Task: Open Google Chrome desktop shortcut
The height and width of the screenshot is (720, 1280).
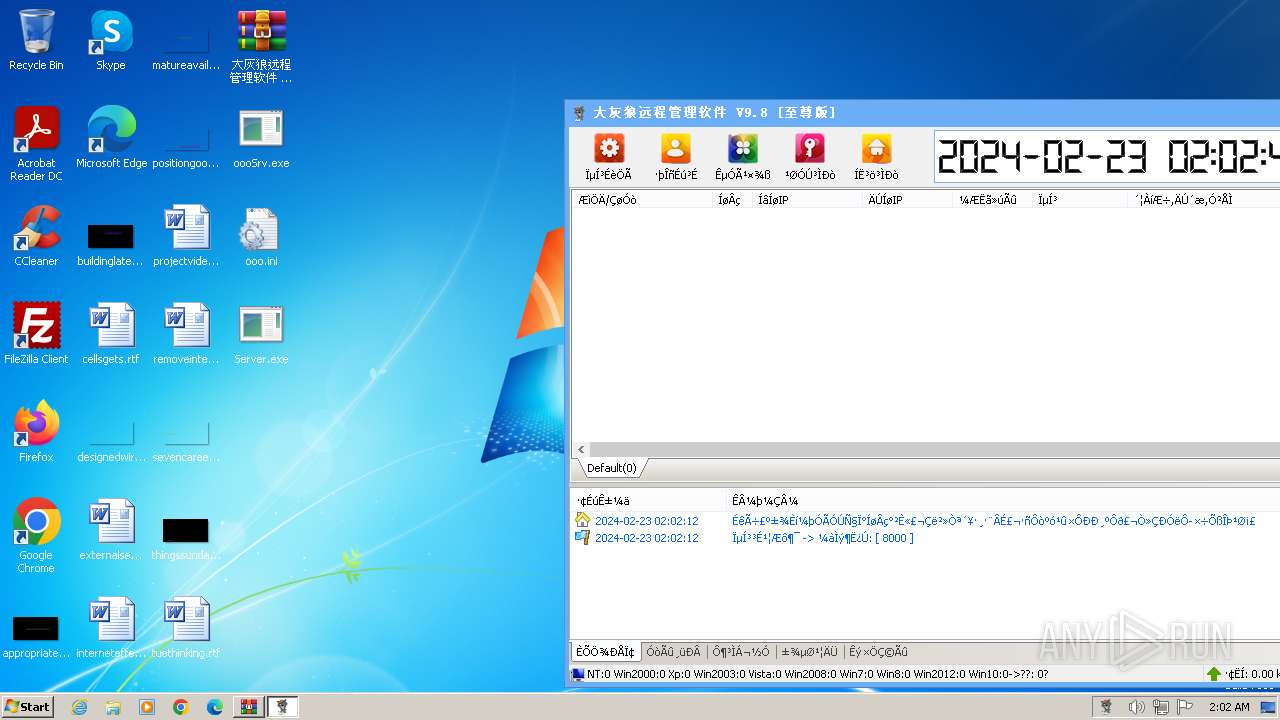Action: tap(36, 536)
